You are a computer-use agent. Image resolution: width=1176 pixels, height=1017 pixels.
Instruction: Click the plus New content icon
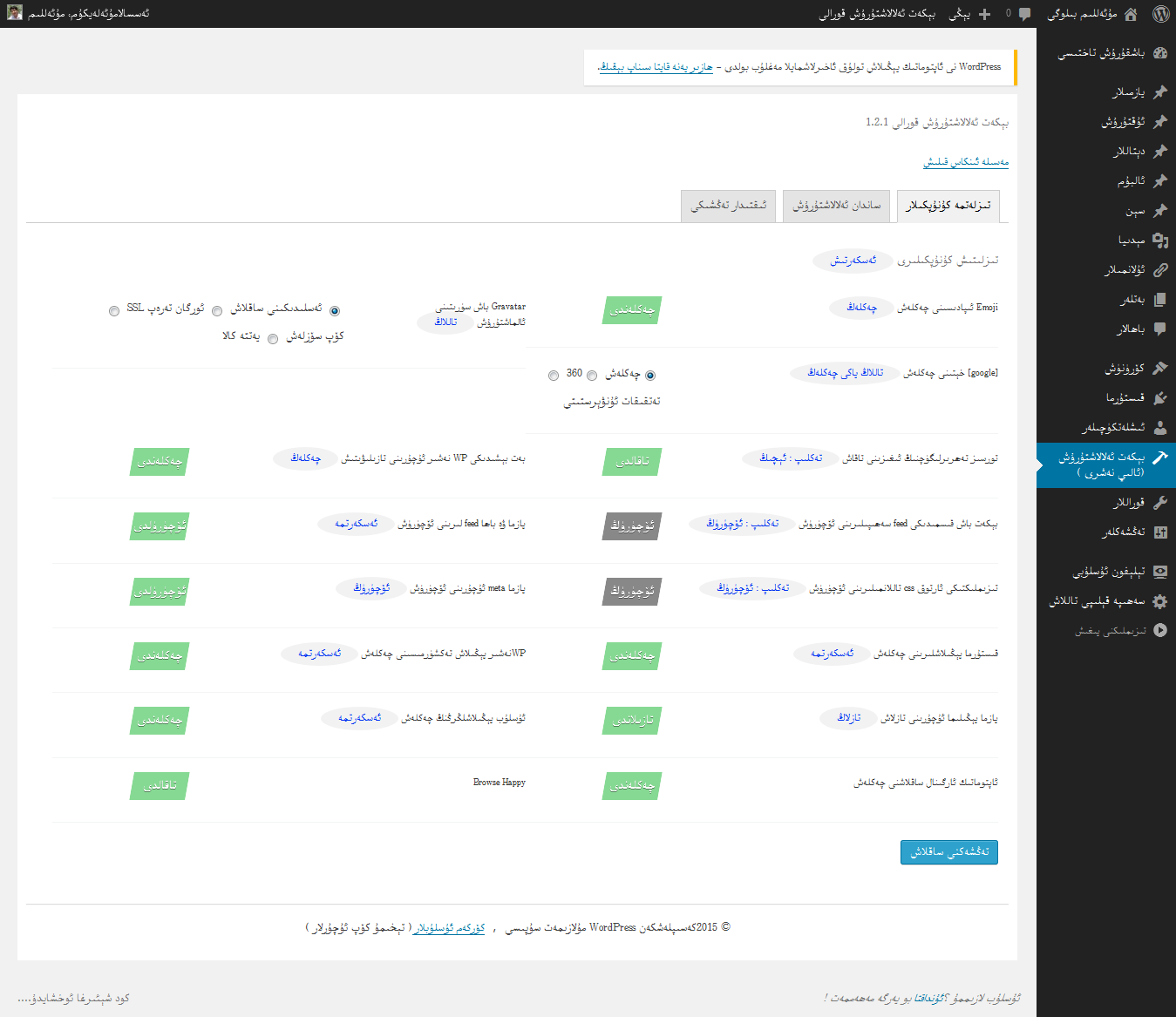click(x=984, y=14)
